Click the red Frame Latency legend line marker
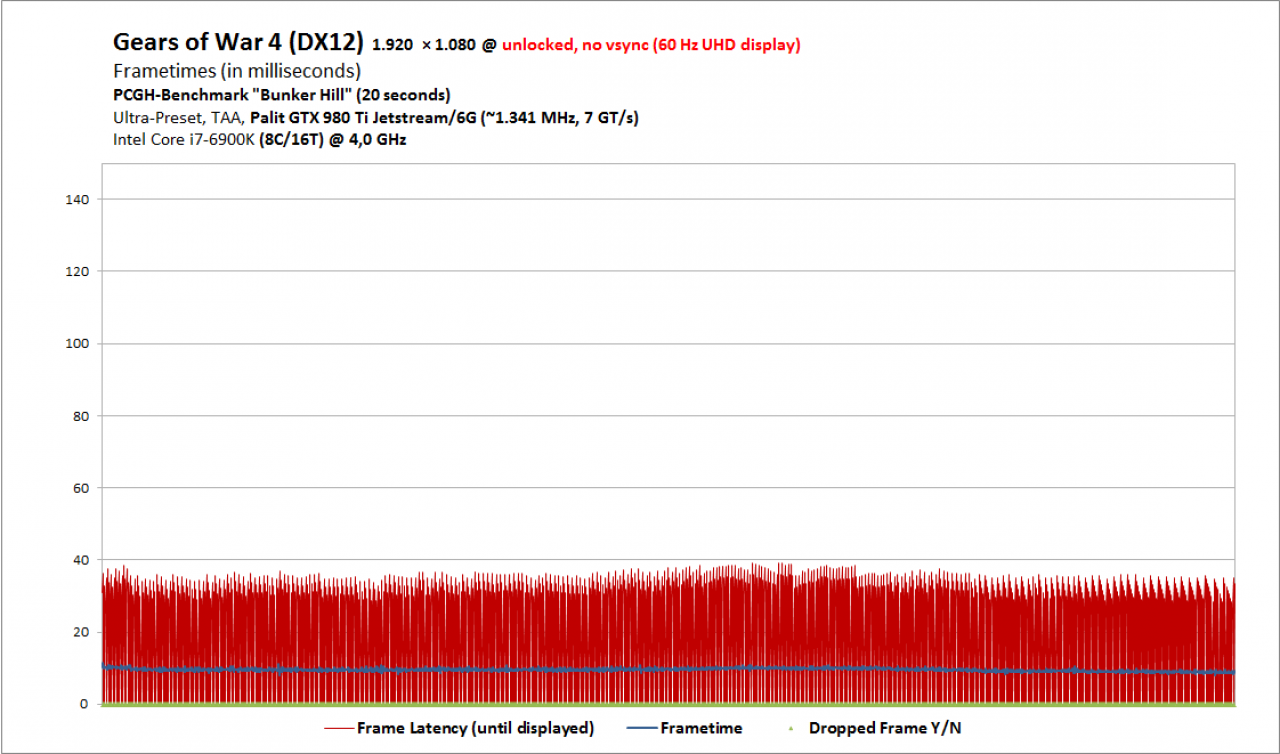The height and width of the screenshot is (754, 1280). click(x=338, y=729)
